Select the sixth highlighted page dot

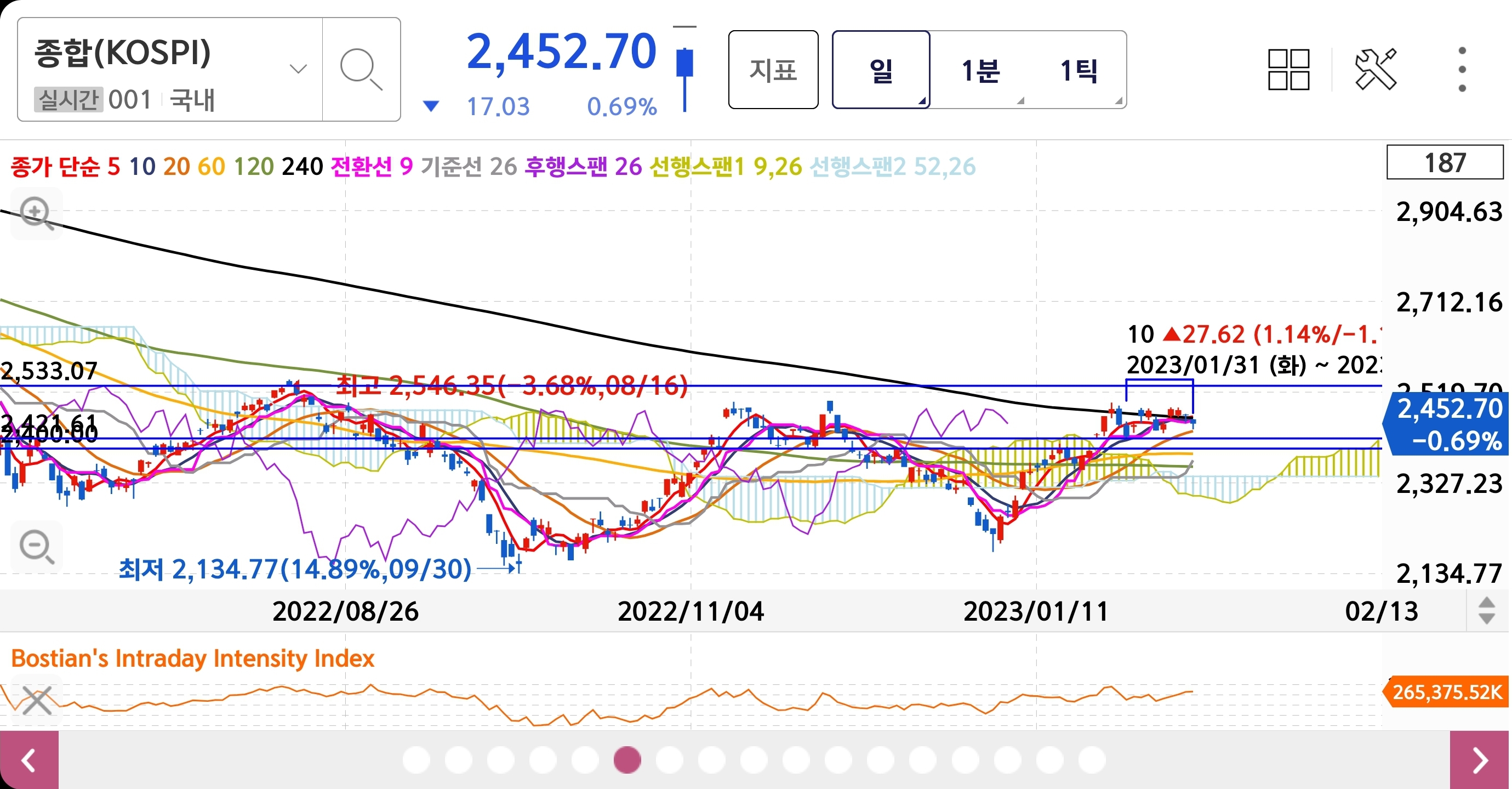click(x=627, y=759)
